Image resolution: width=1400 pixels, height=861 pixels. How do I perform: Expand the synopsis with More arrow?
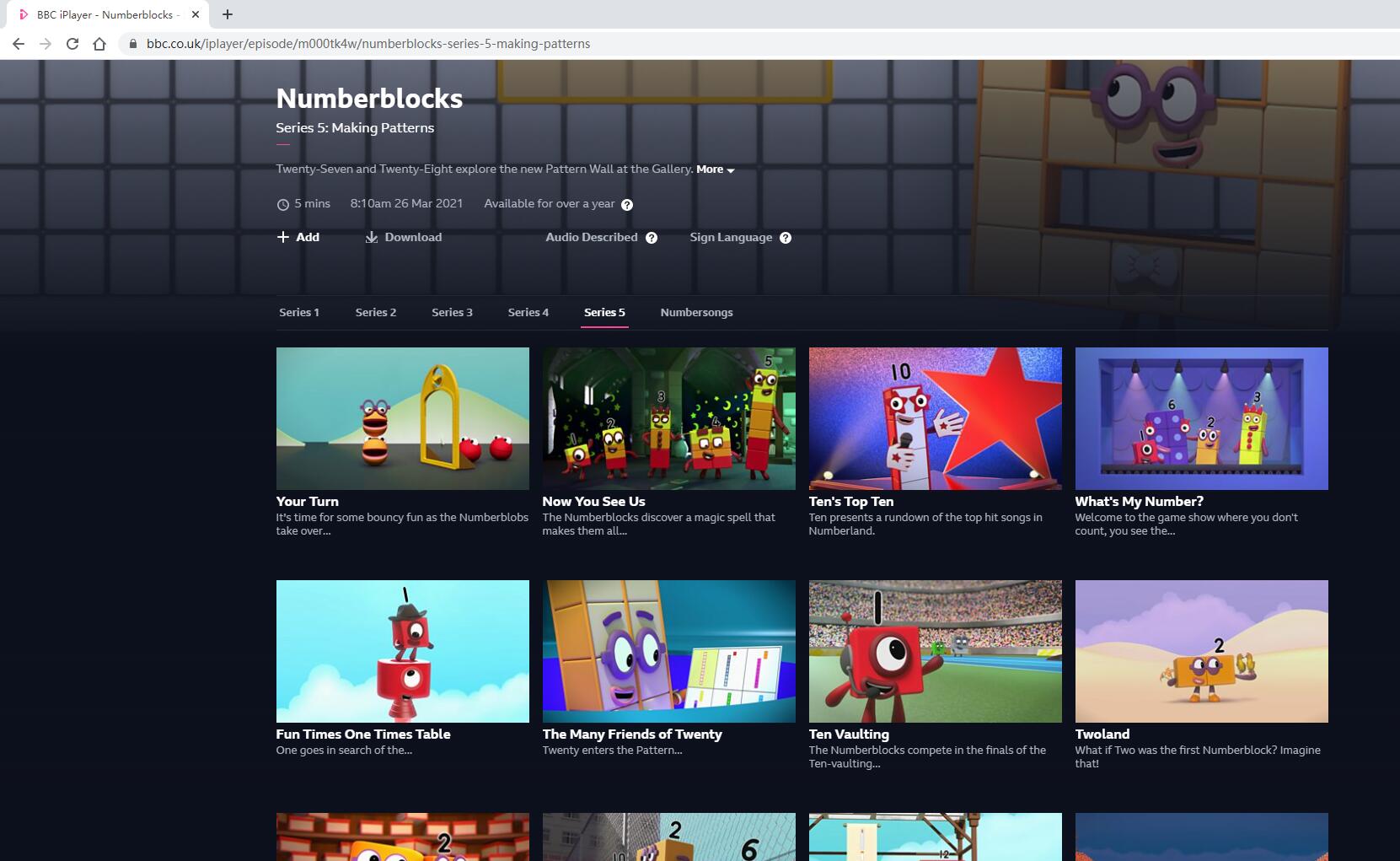point(716,170)
